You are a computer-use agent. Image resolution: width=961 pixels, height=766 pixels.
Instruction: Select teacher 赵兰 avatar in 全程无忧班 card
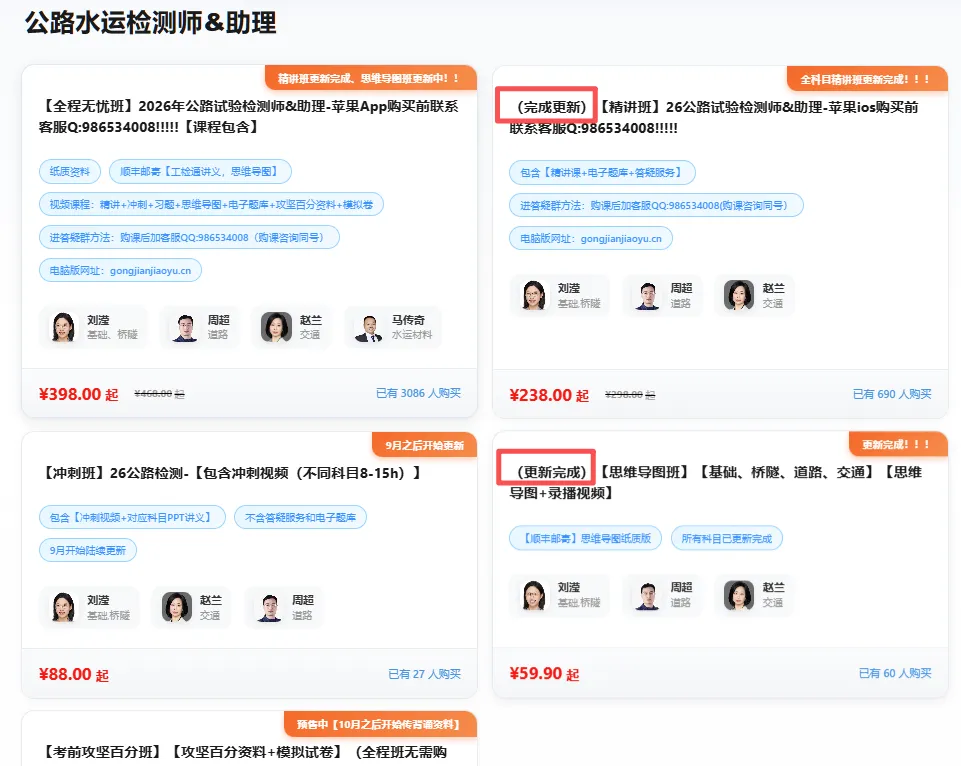pyautogui.click(x=276, y=327)
